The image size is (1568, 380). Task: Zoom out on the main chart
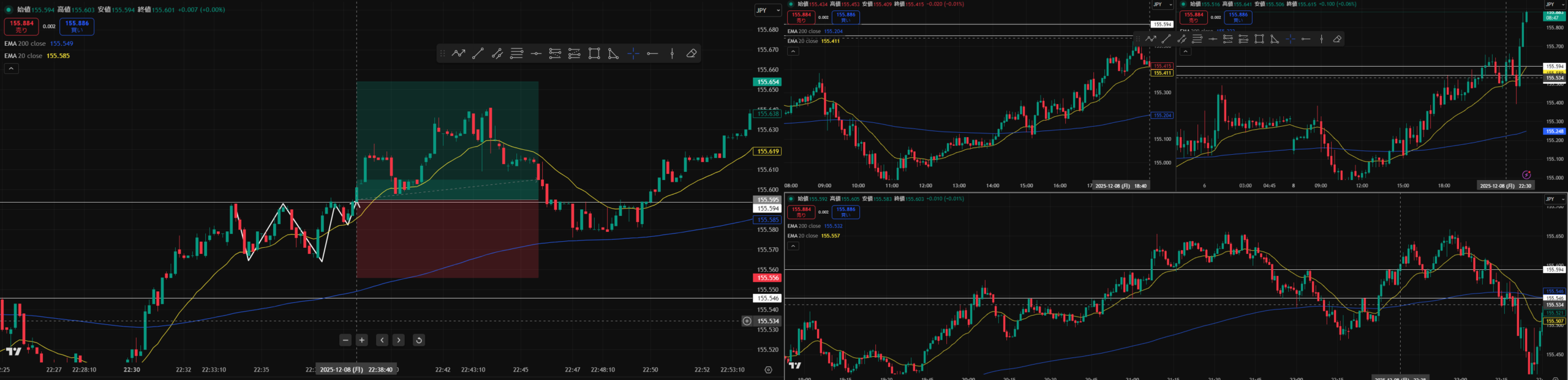tap(345, 340)
